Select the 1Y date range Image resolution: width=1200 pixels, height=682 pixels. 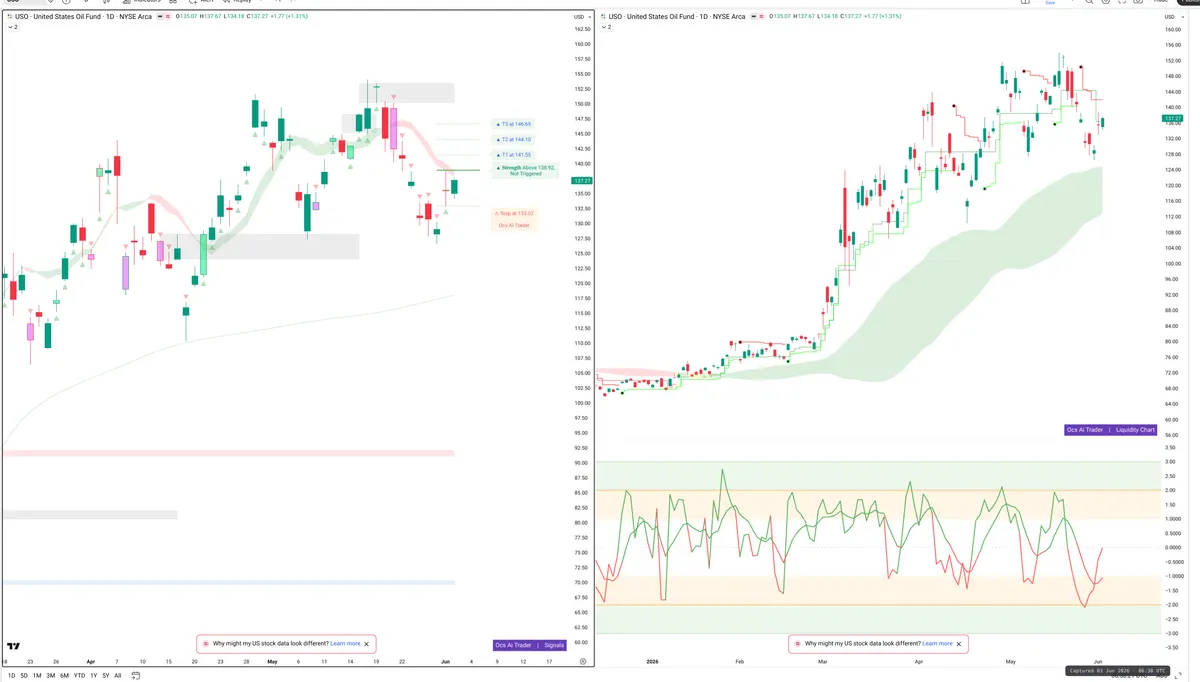point(93,676)
